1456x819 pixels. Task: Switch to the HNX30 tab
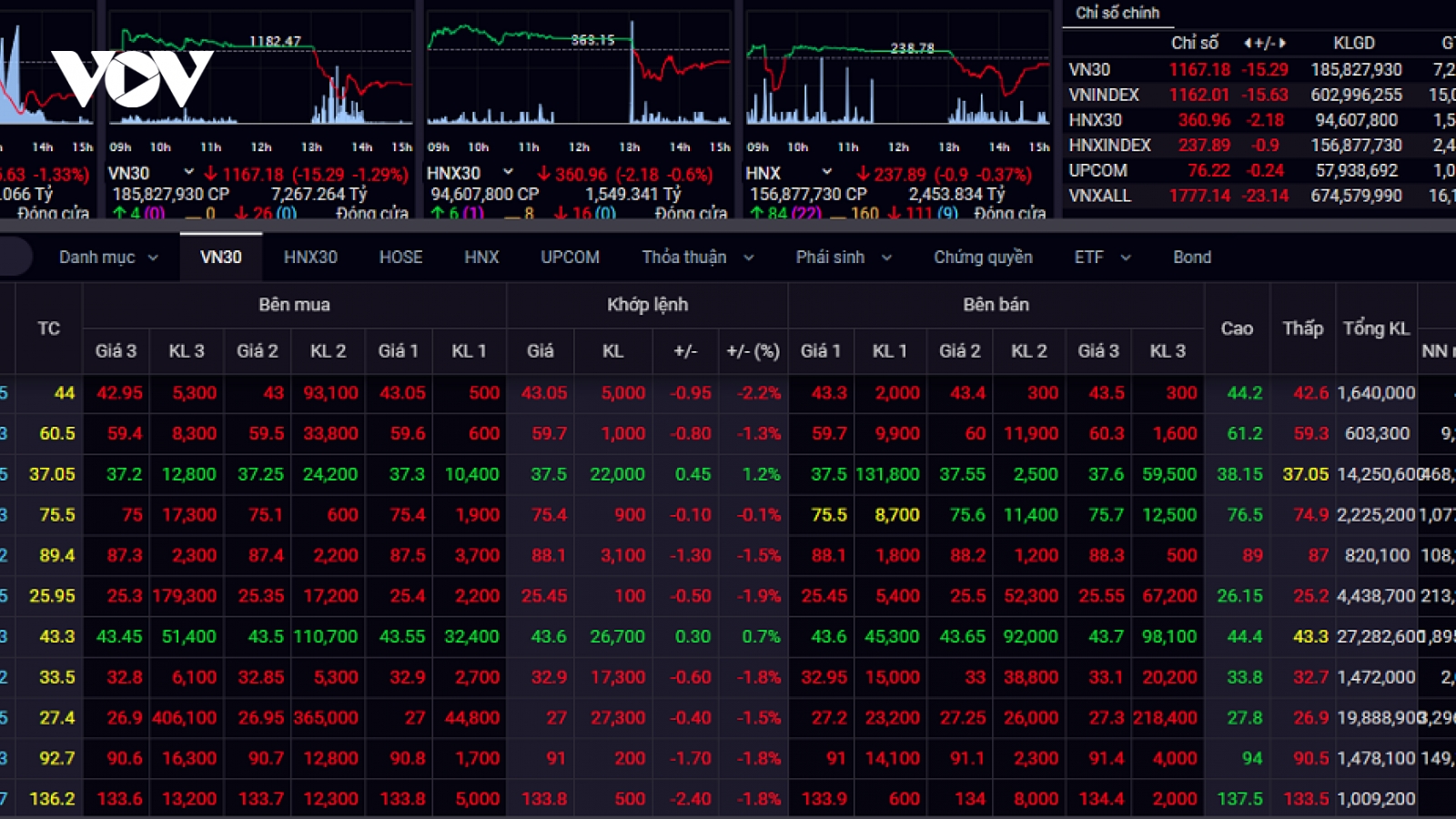point(310,258)
